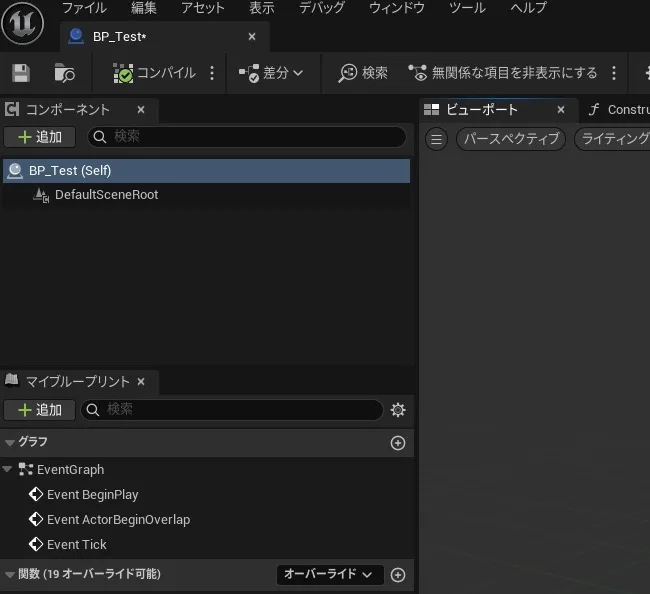
Task: Click the Compile button
Action: [x=154, y=73]
